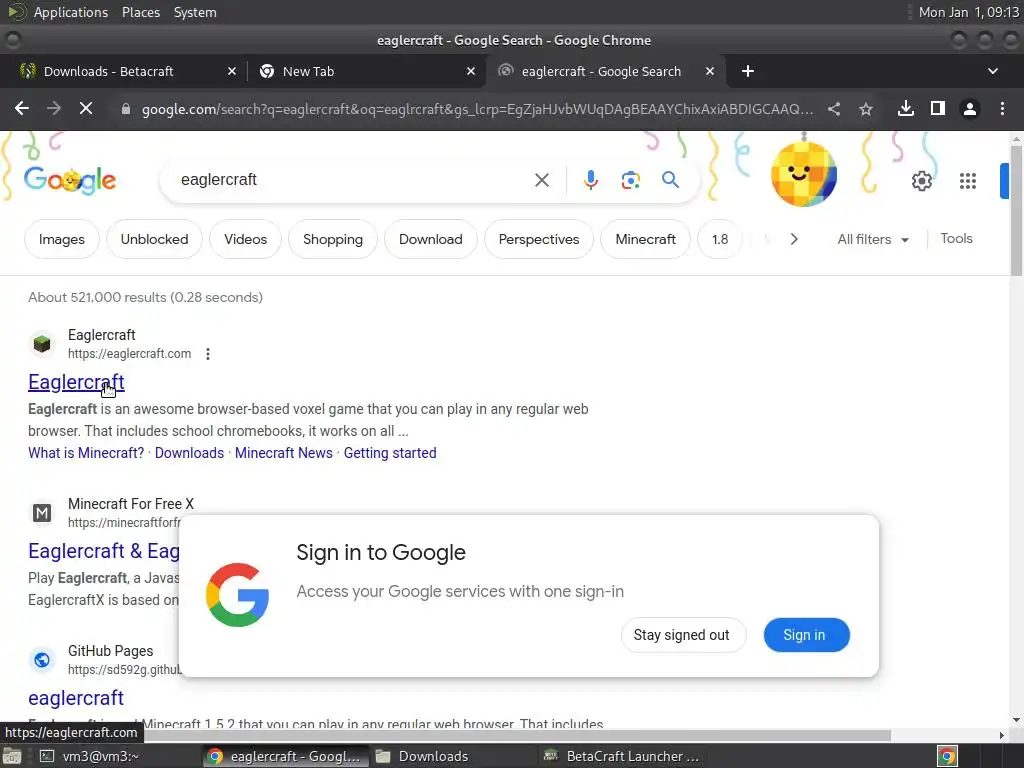Viewport: 1024px width, 768px height.
Task: Go back with the browser back arrow
Action: [x=22, y=108]
